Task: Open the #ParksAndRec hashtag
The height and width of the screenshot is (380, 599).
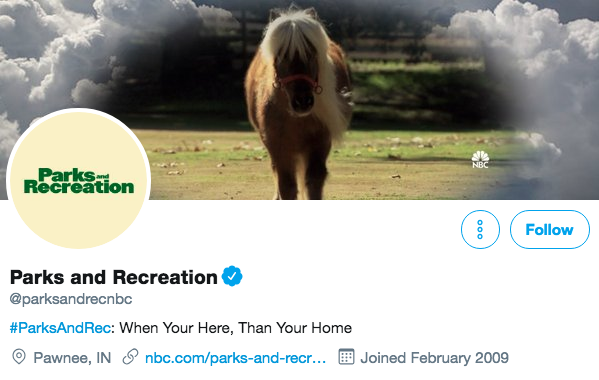Action: 60,328
